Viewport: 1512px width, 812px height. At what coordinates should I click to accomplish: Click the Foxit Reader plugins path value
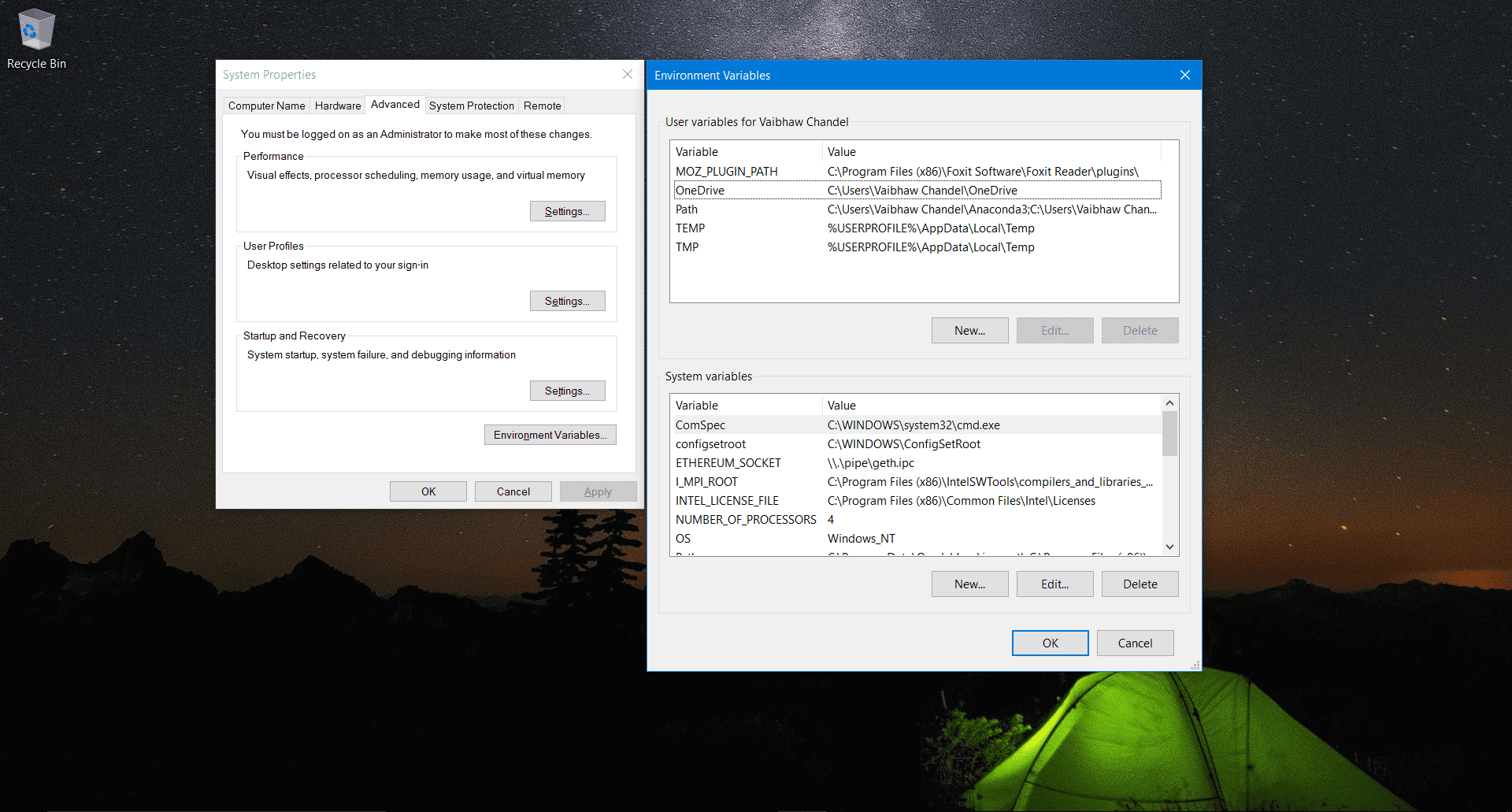(983, 172)
